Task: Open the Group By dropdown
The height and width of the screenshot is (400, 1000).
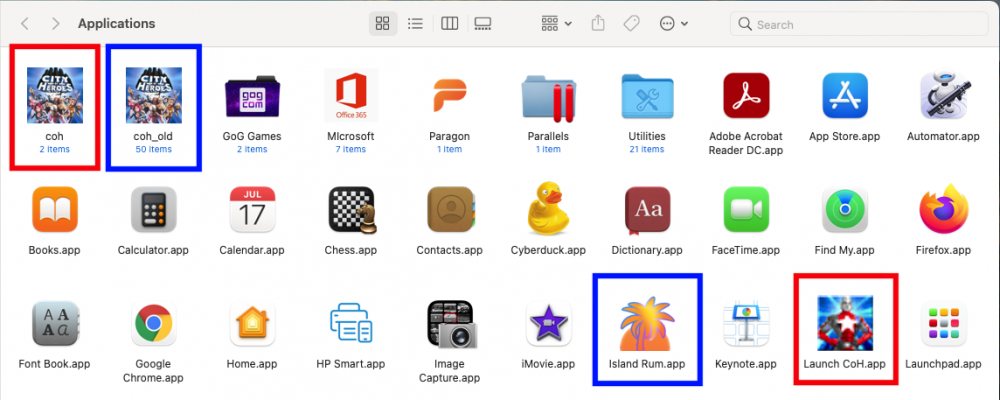Action: (x=556, y=23)
